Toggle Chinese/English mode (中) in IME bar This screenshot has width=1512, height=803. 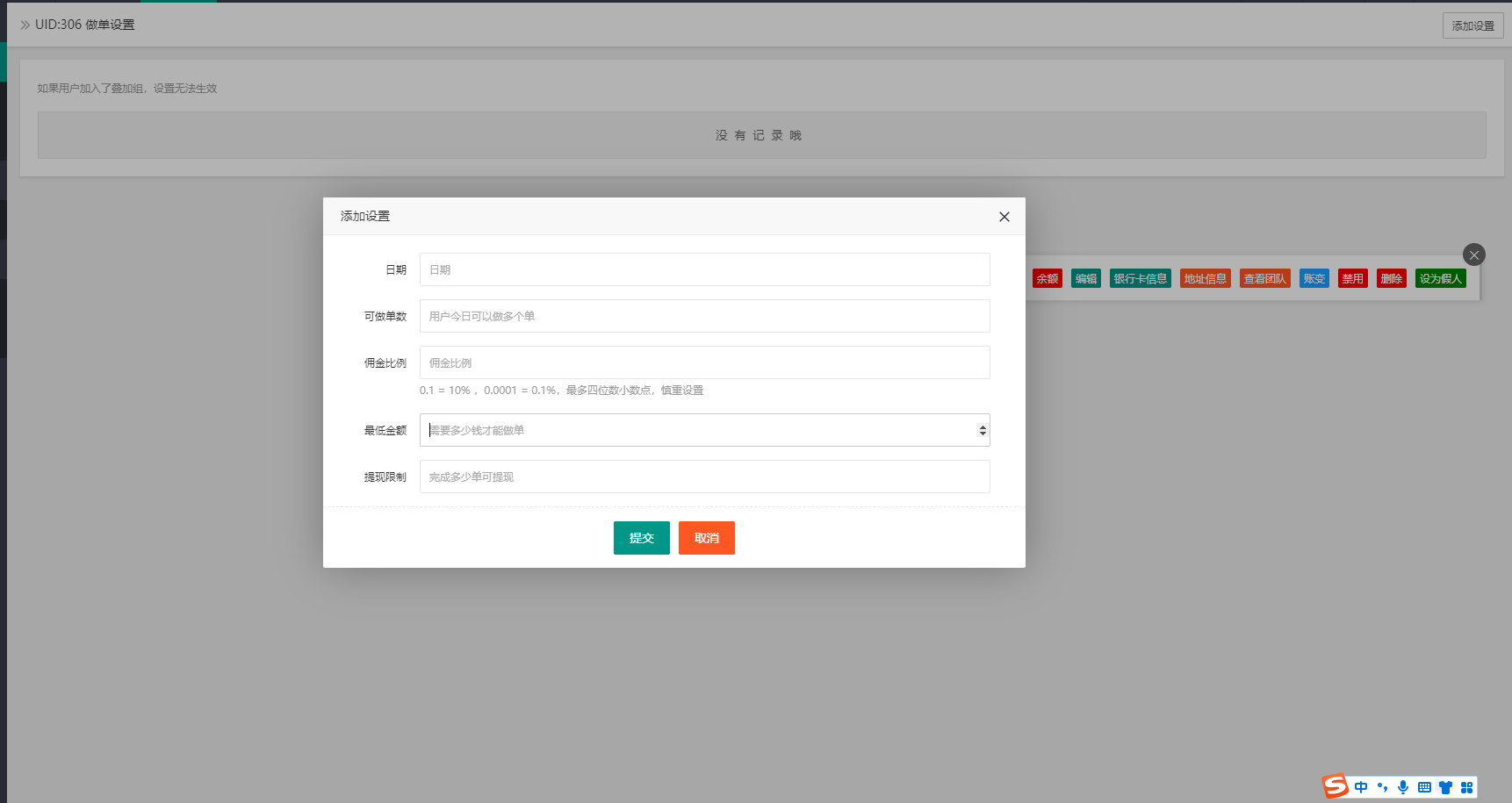pos(1360,787)
